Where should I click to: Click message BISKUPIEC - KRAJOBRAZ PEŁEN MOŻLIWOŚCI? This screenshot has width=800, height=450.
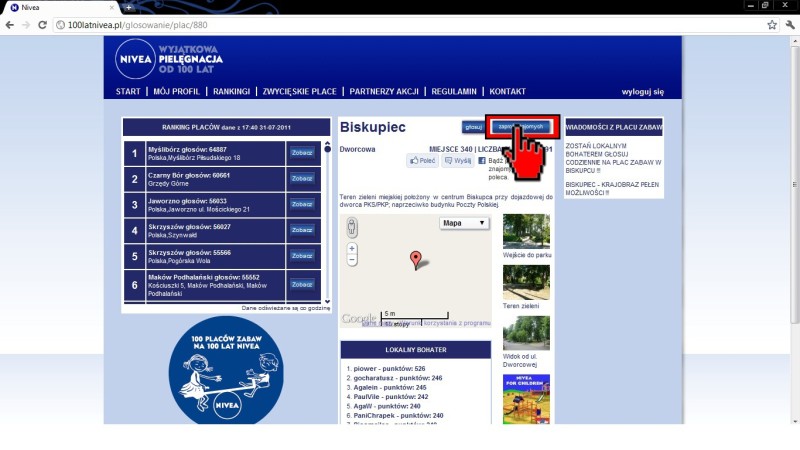click(612, 189)
